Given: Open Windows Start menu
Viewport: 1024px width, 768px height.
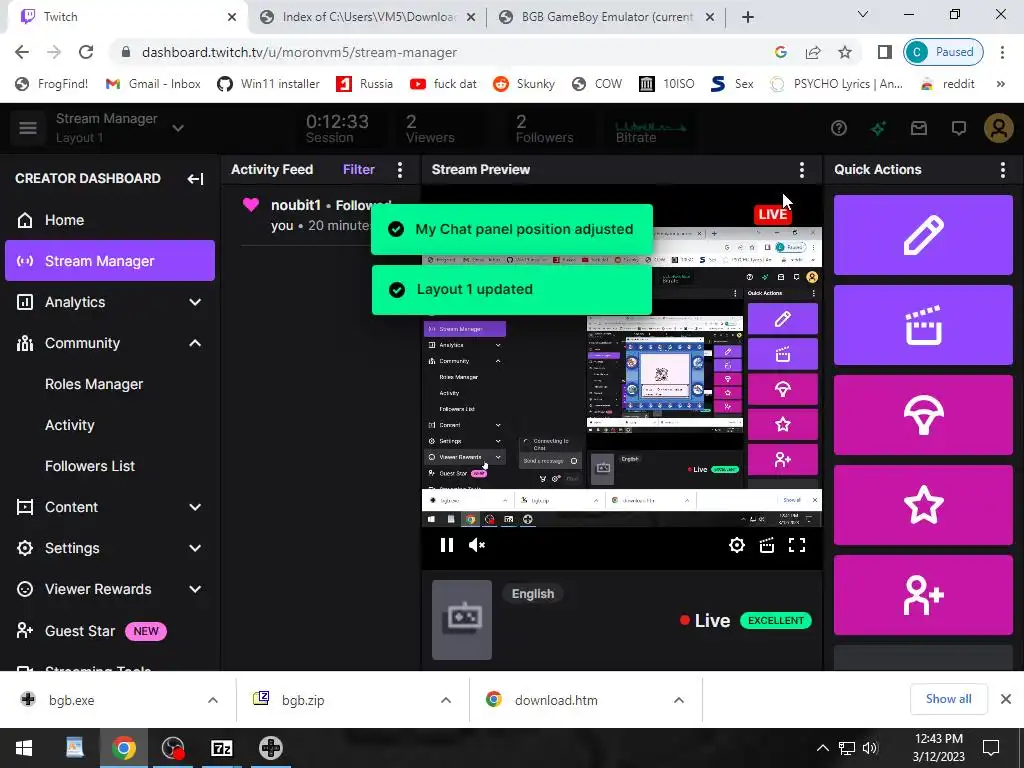Looking at the screenshot, I should [24, 748].
